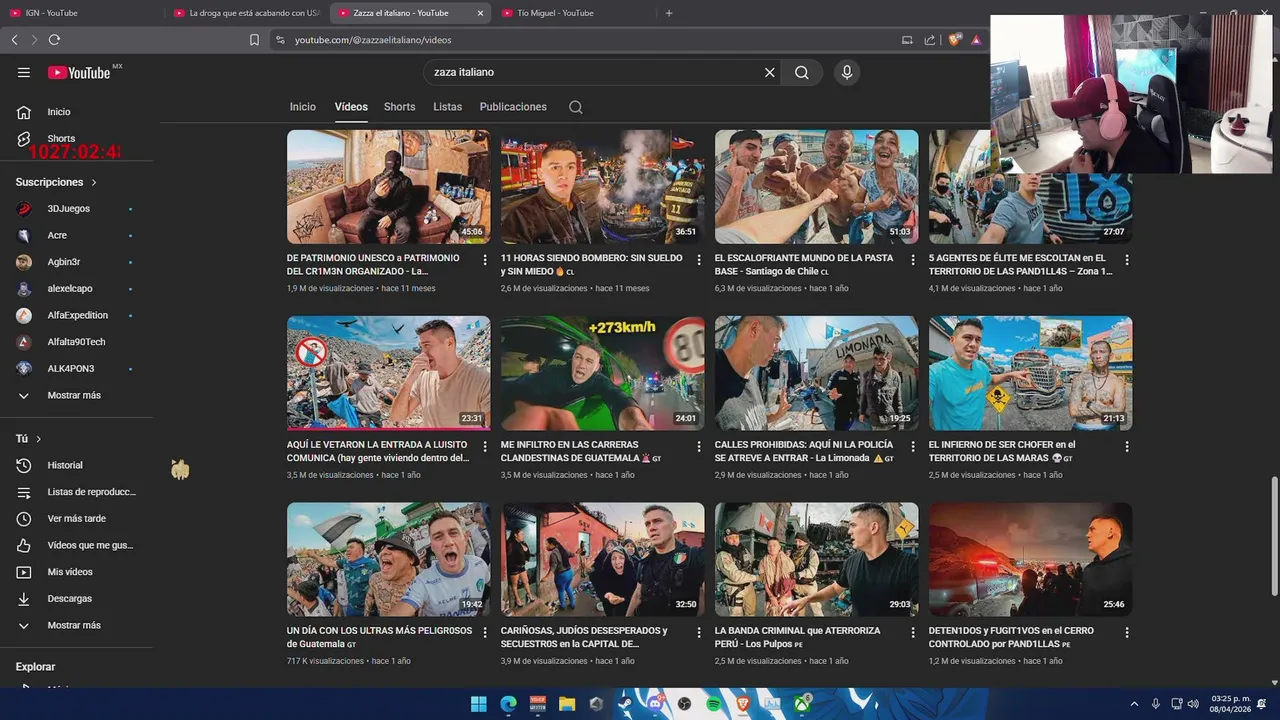The image size is (1280, 720).
Task: Go back in browser history
Action: pos(14,40)
